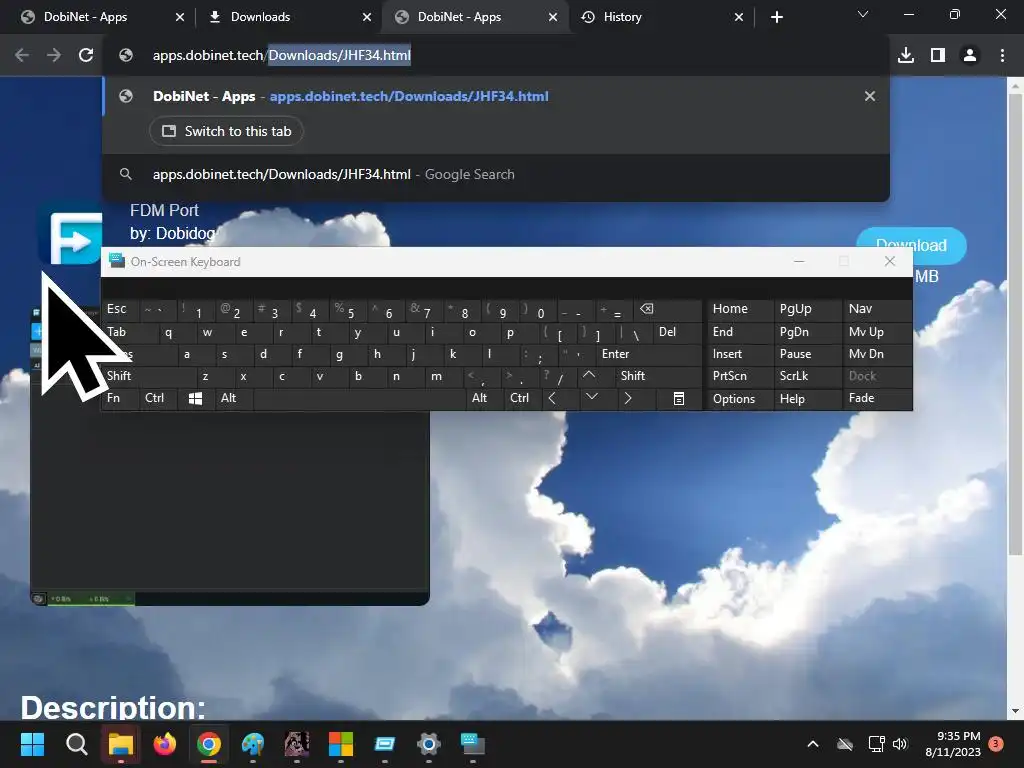Close the Downloads tab

[367, 17]
